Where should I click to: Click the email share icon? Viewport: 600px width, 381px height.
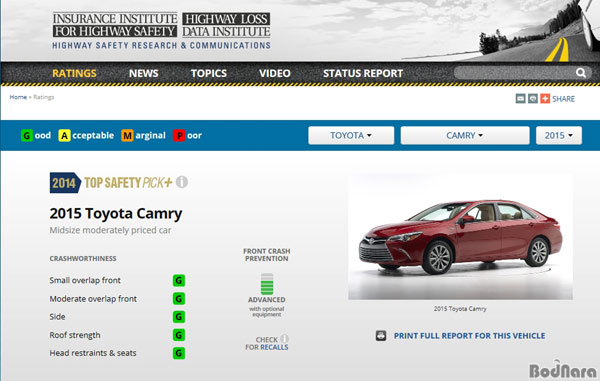click(520, 99)
